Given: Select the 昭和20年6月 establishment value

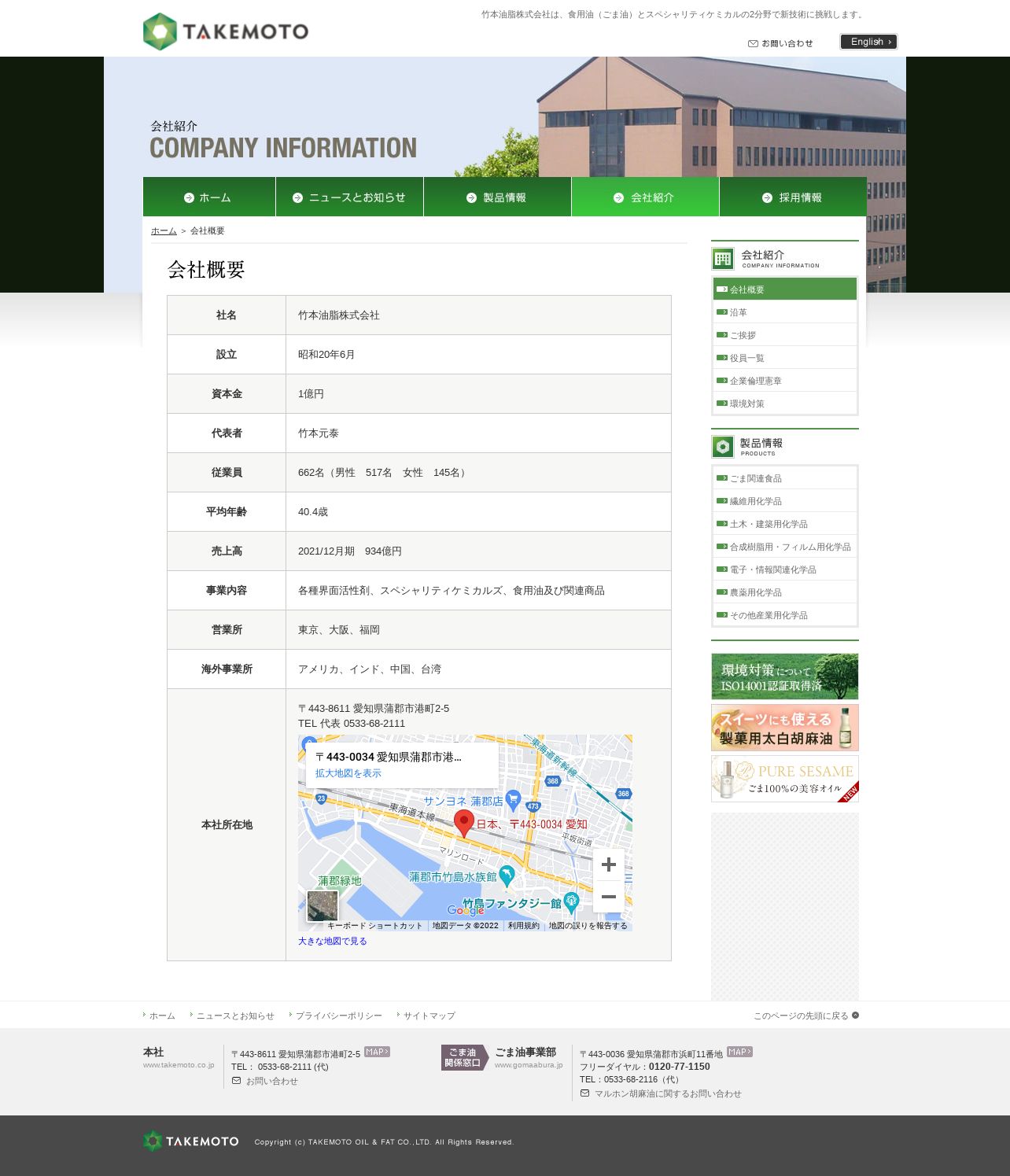Looking at the screenshot, I should coord(326,355).
